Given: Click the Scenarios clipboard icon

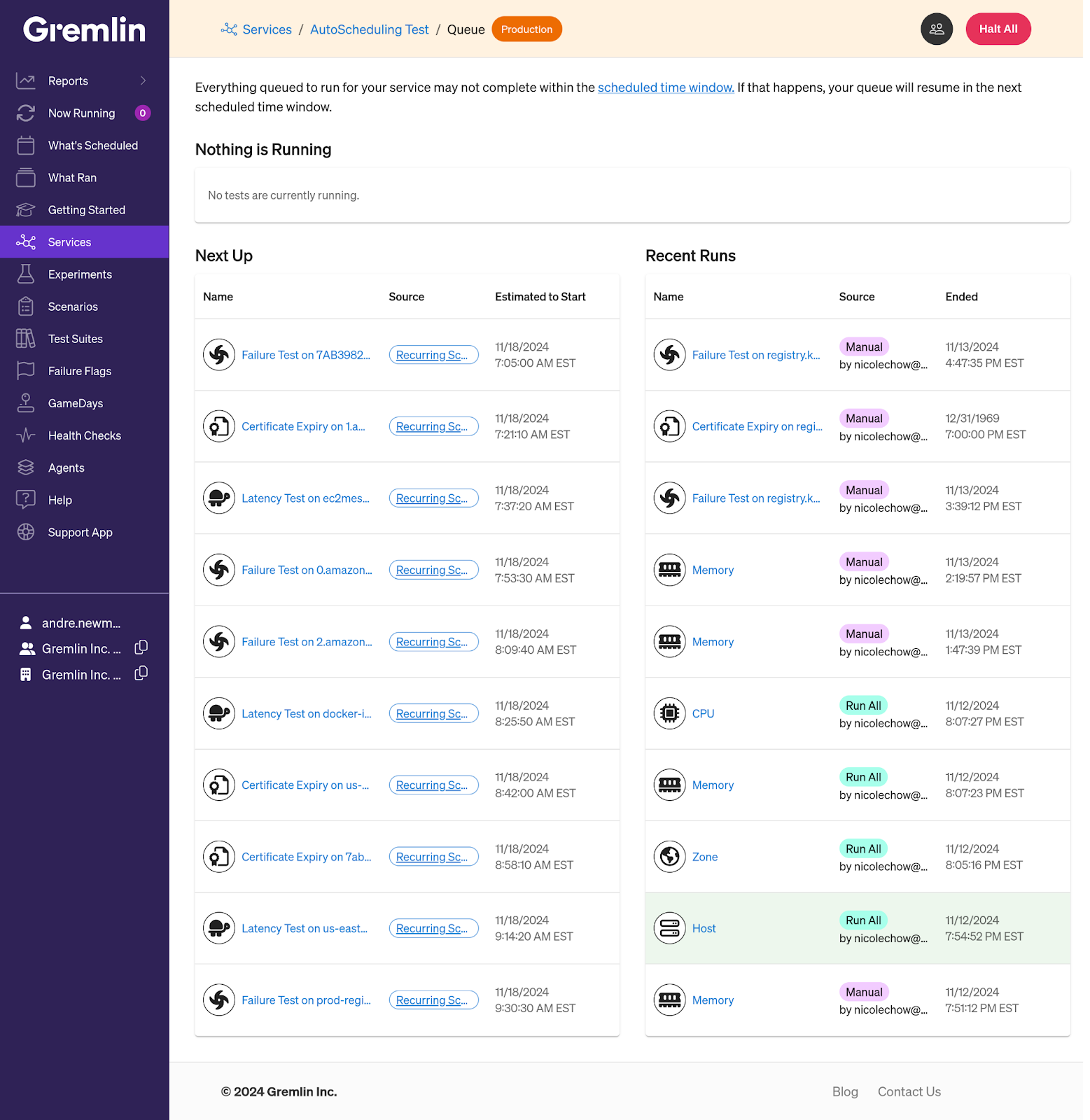Looking at the screenshot, I should [x=26, y=307].
